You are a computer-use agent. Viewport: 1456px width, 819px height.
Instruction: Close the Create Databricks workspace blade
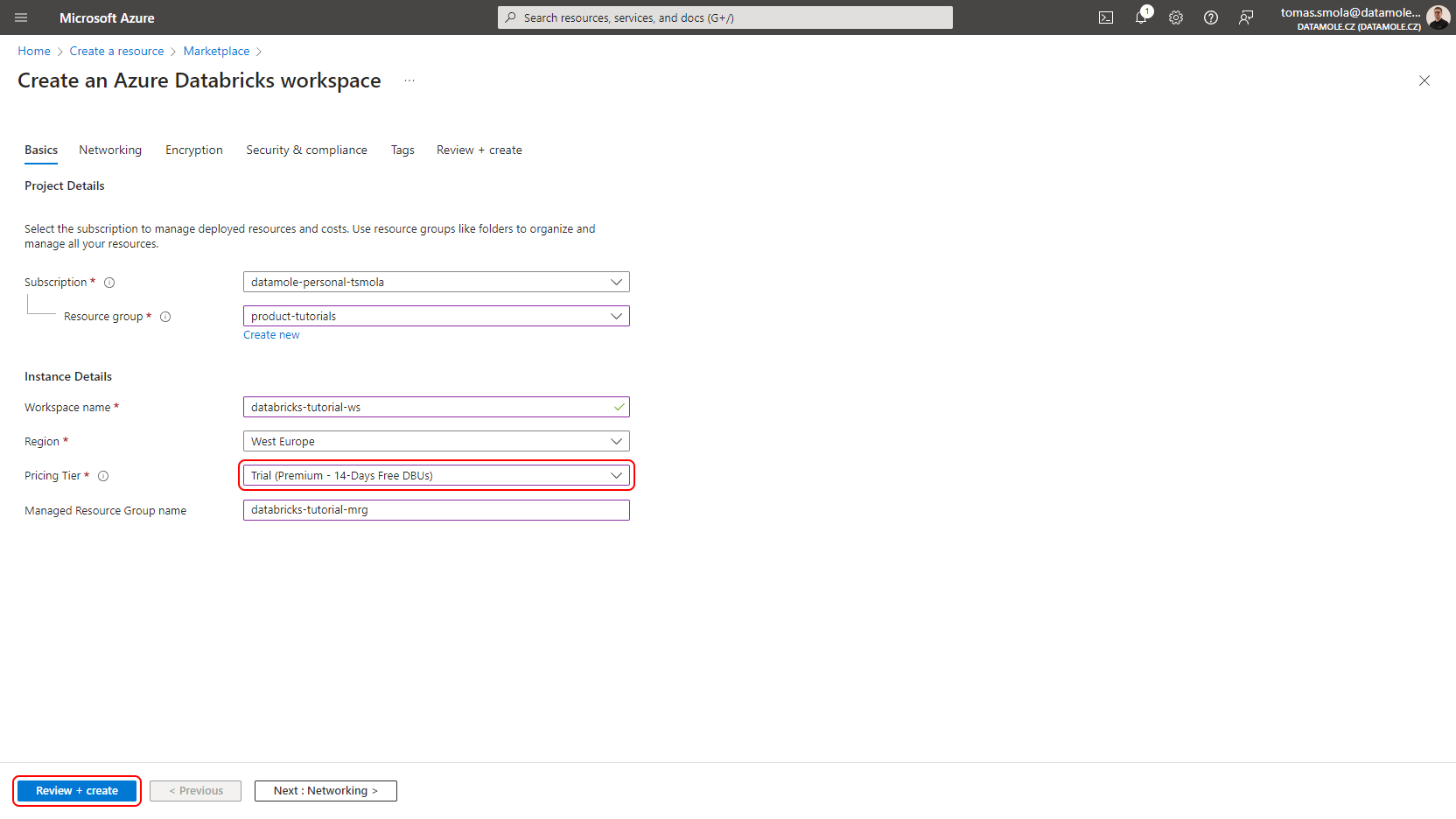[1424, 80]
